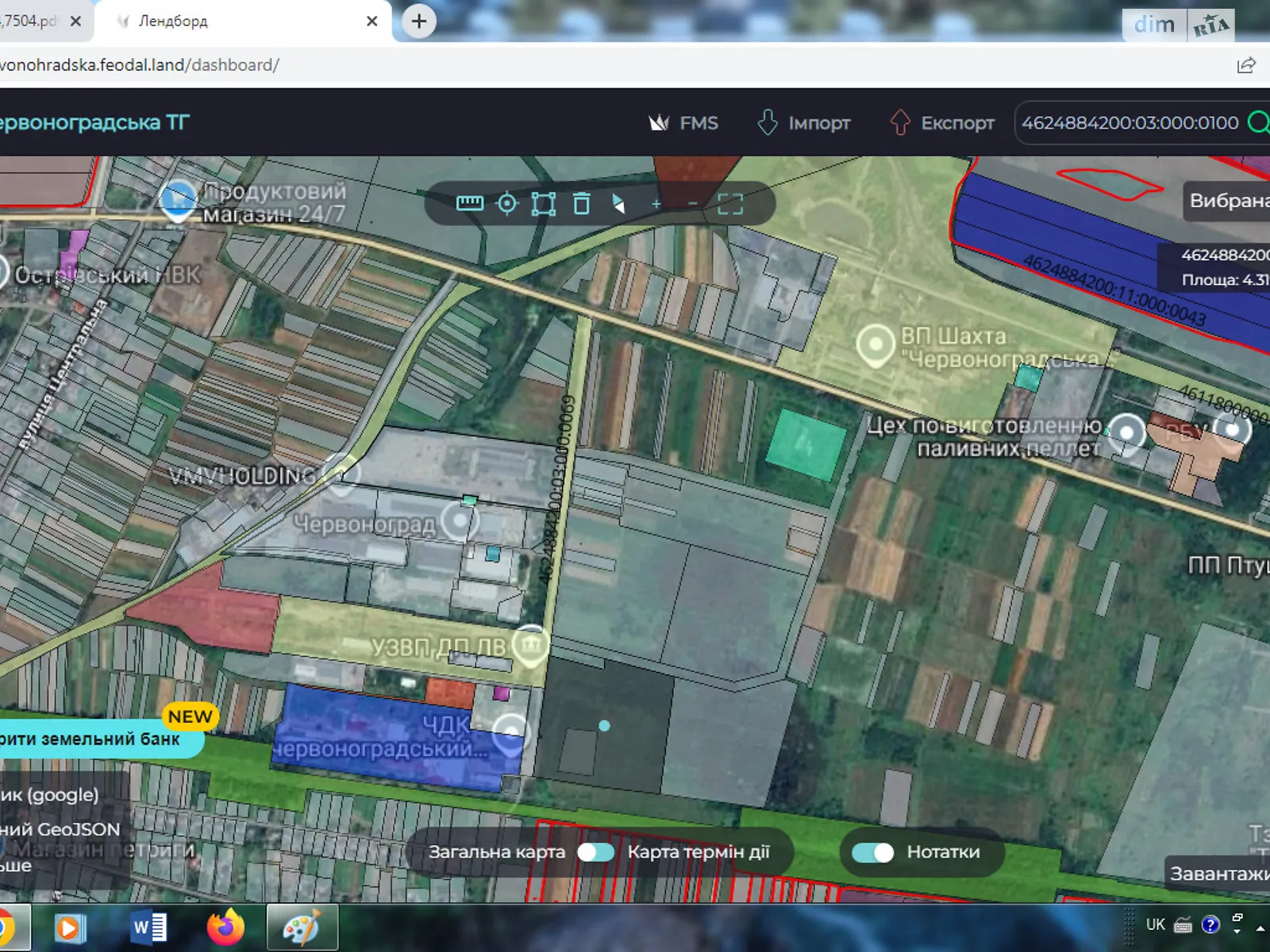This screenshot has height=952, width=1270.
Task: Open a new browser tab
Action: click(x=419, y=21)
